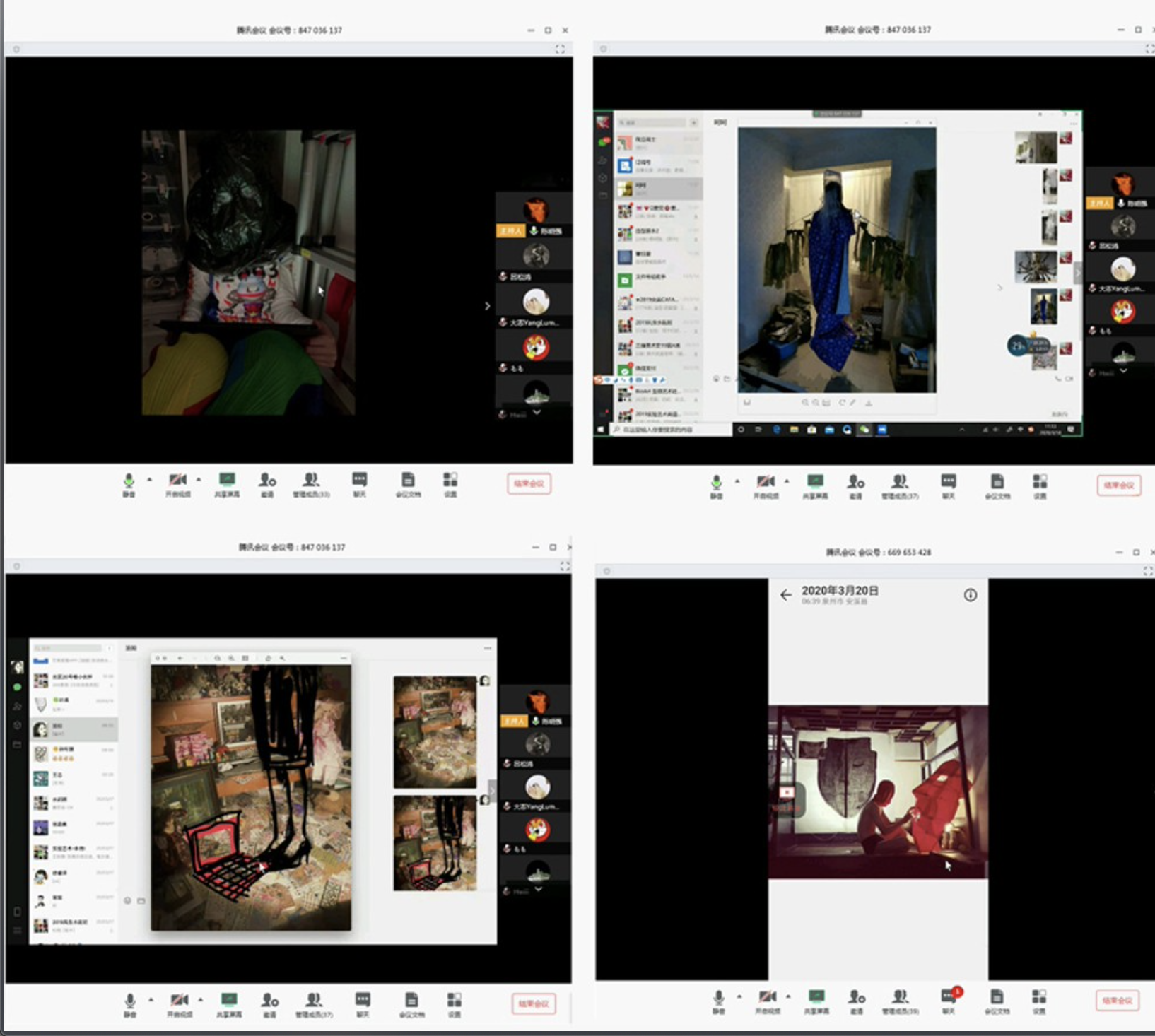Image resolution: width=1155 pixels, height=1036 pixels.
Task: Go back from the 2020年3月20日 photo view
Action: point(785,595)
